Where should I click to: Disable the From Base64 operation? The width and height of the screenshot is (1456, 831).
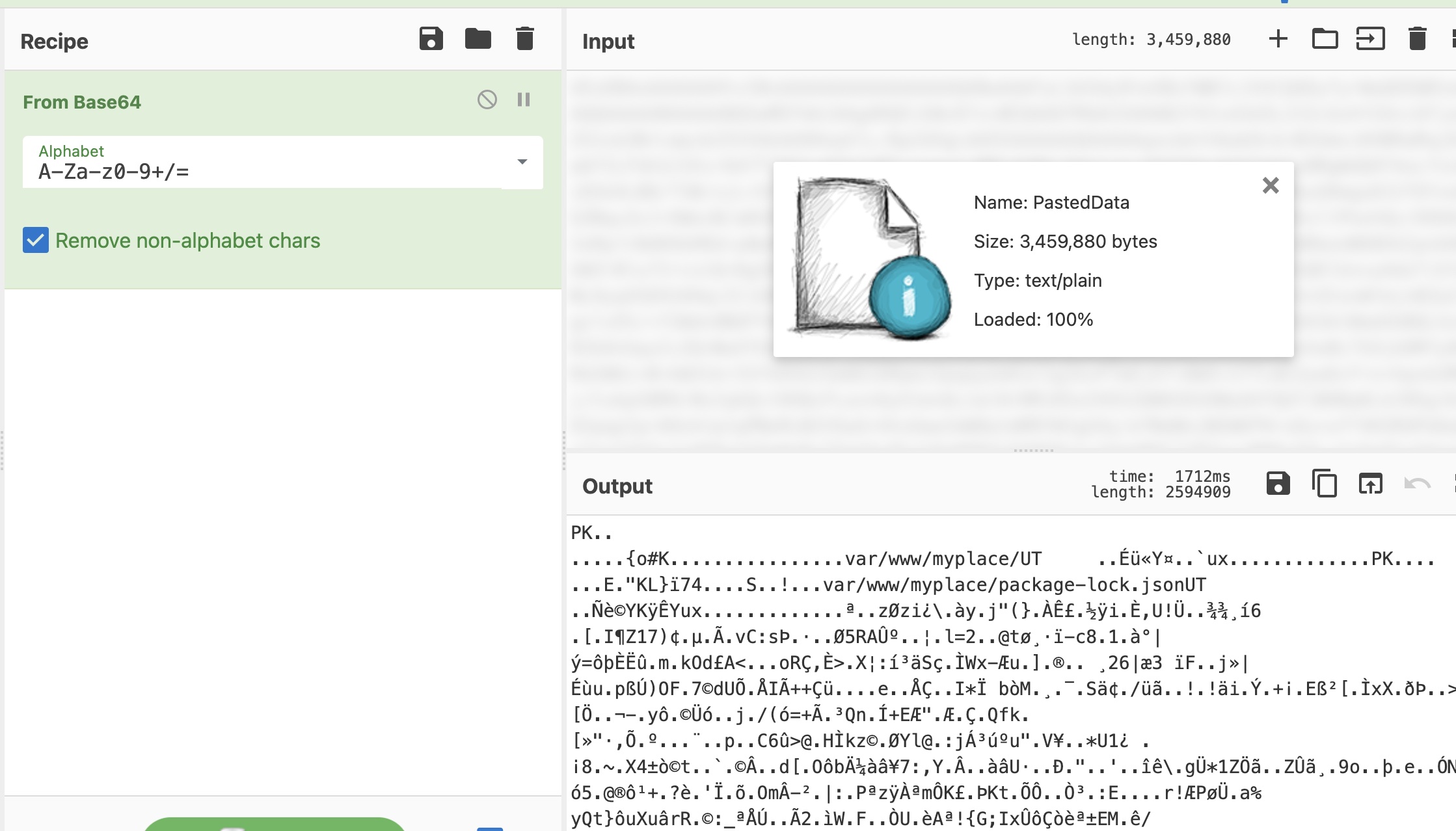pyautogui.click(x=487, y=99)
